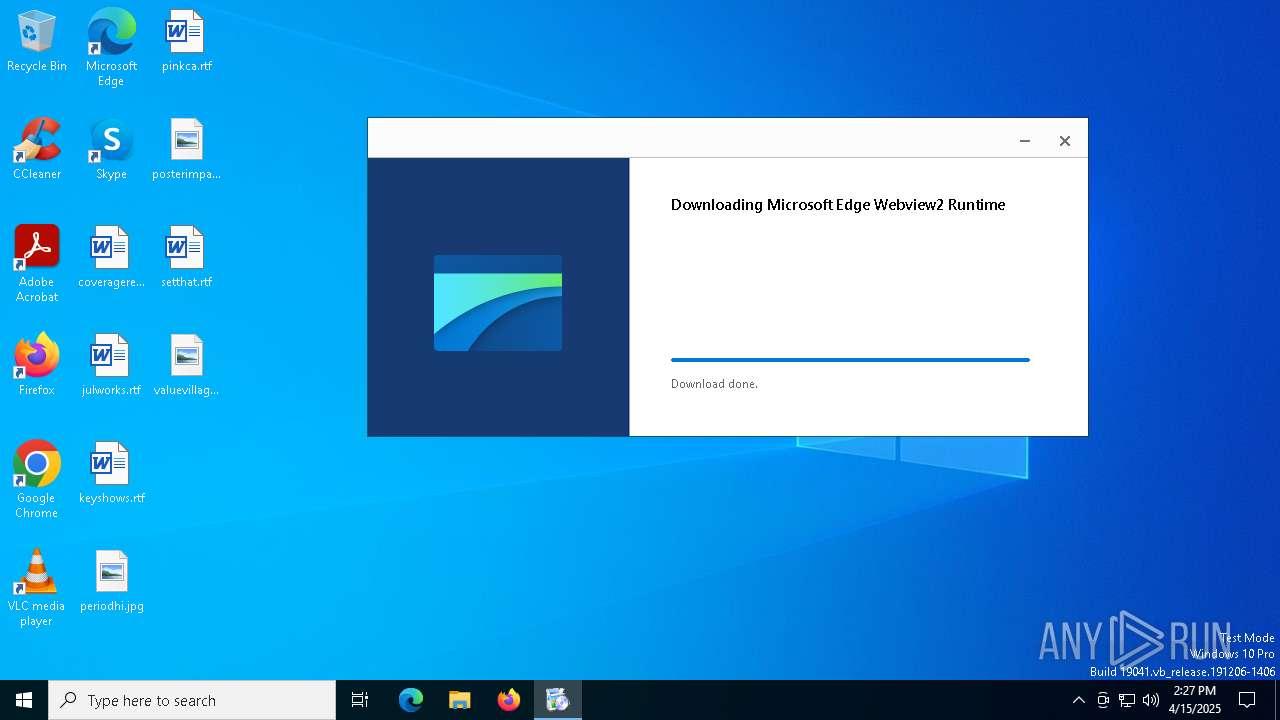The height and width of the screenshot is (720, 1280).
Task: Select the CCleaner desktop shortcut
Action: click(x=37, y=150)
